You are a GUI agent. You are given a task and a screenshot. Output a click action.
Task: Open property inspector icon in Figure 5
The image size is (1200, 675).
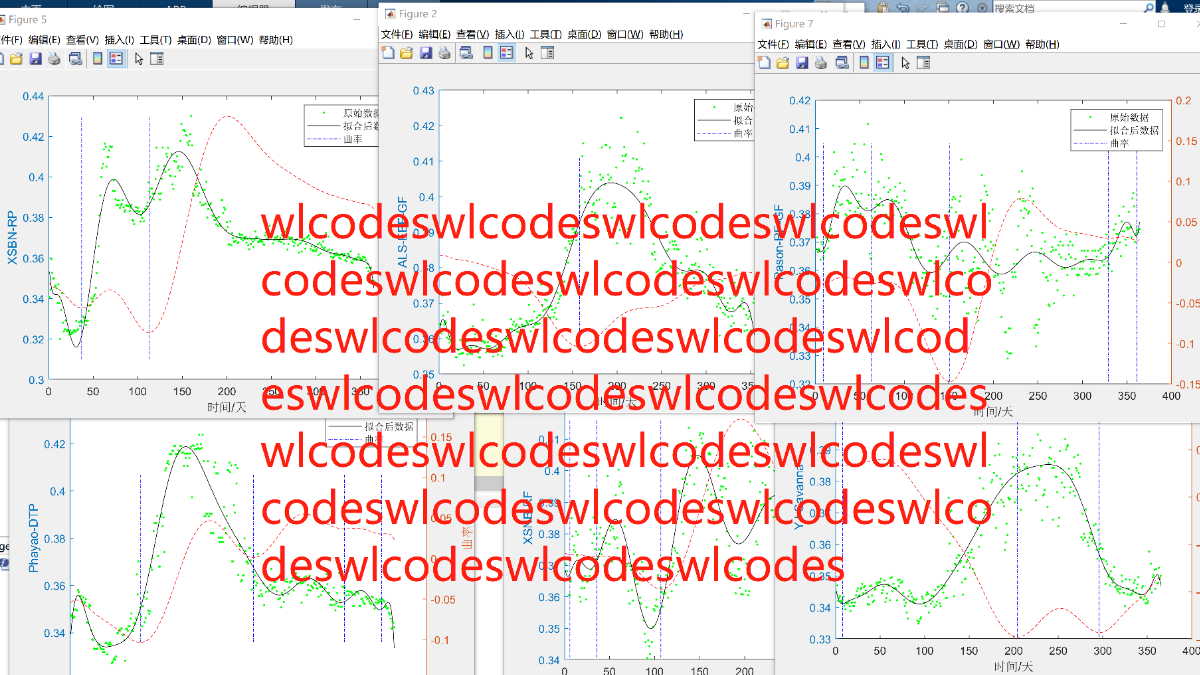[x=157, y=59]
